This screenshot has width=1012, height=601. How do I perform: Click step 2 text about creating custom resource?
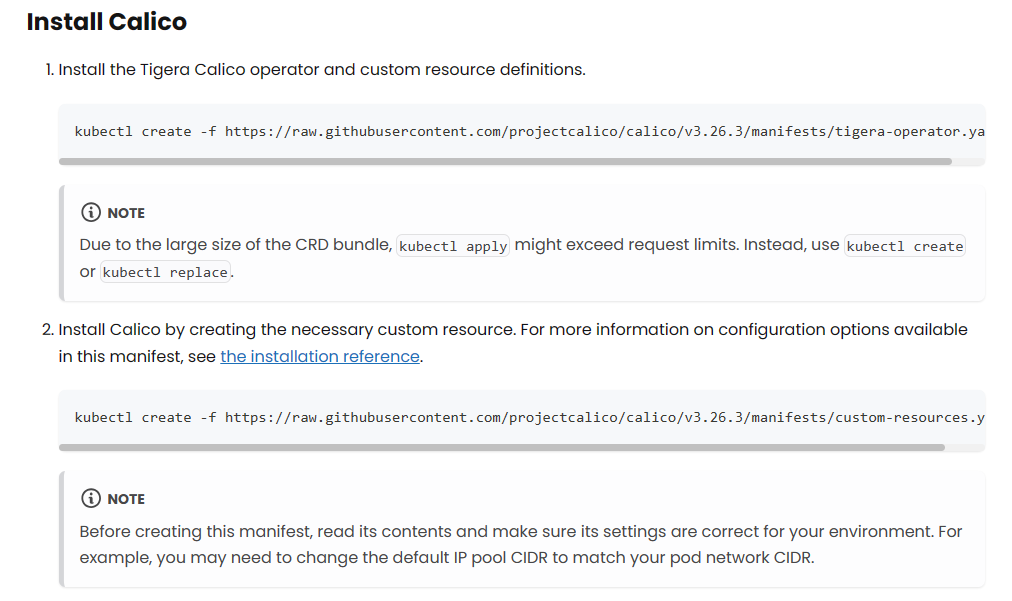513,343
